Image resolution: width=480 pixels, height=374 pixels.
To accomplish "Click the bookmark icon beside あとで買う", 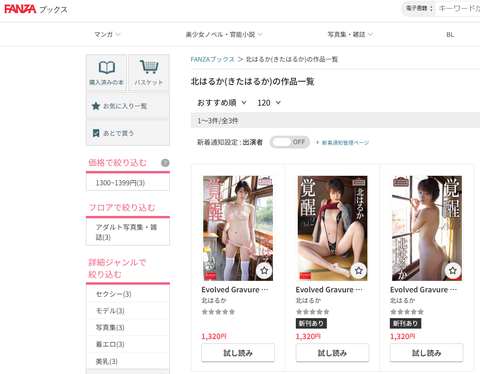I will coord(96,133).
